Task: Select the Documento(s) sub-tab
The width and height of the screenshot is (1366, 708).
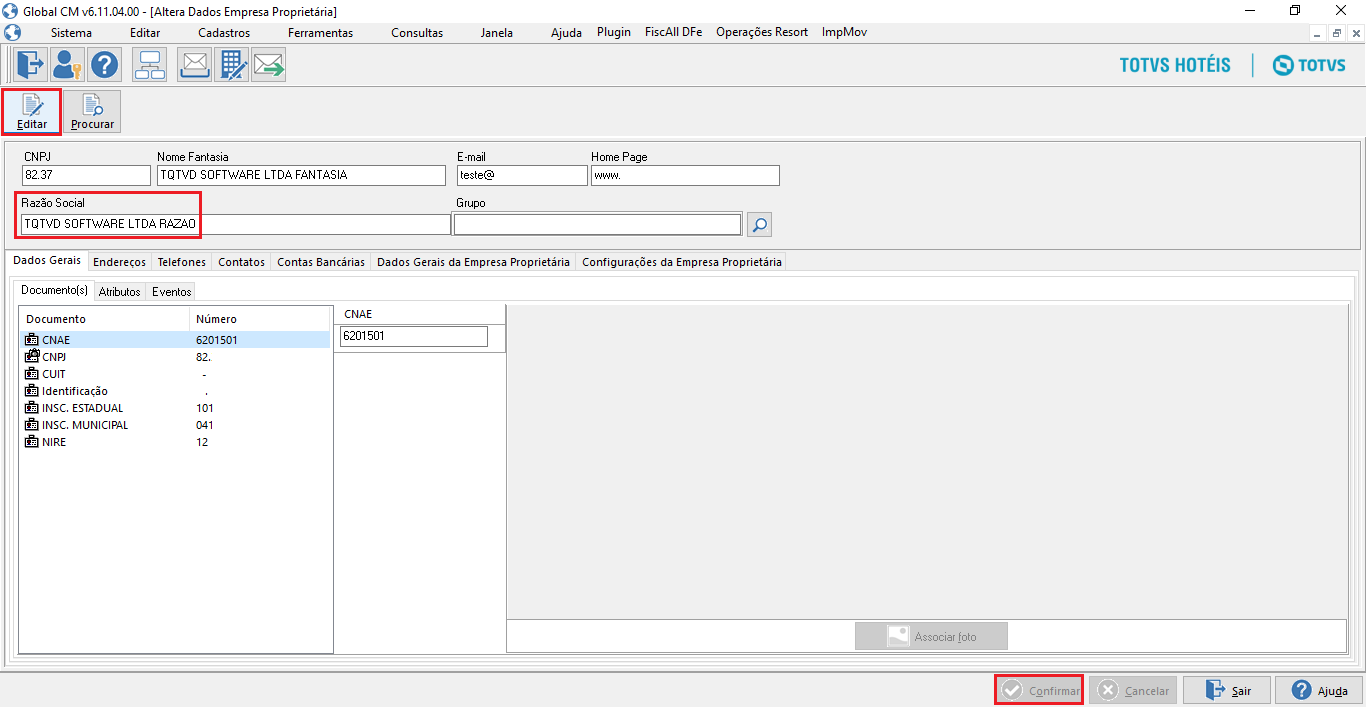Action: 55,291
